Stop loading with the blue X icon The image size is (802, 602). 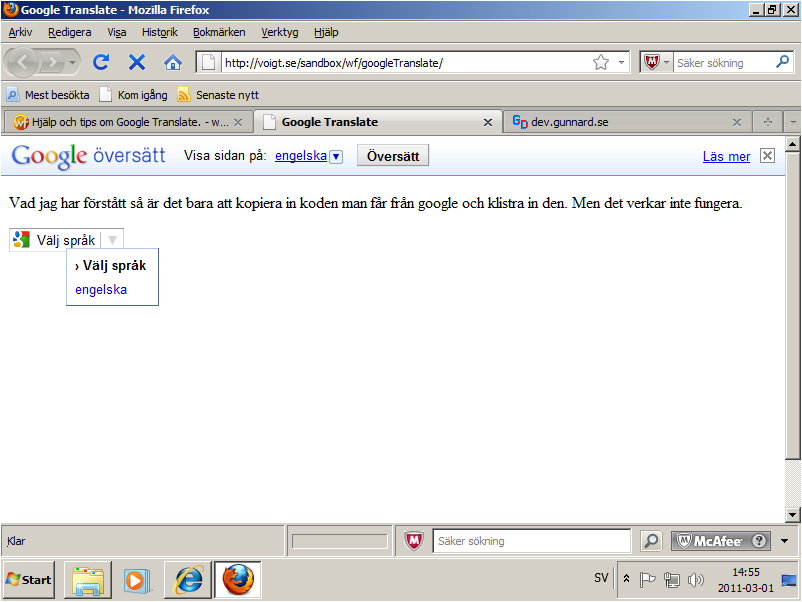point(137,62)
